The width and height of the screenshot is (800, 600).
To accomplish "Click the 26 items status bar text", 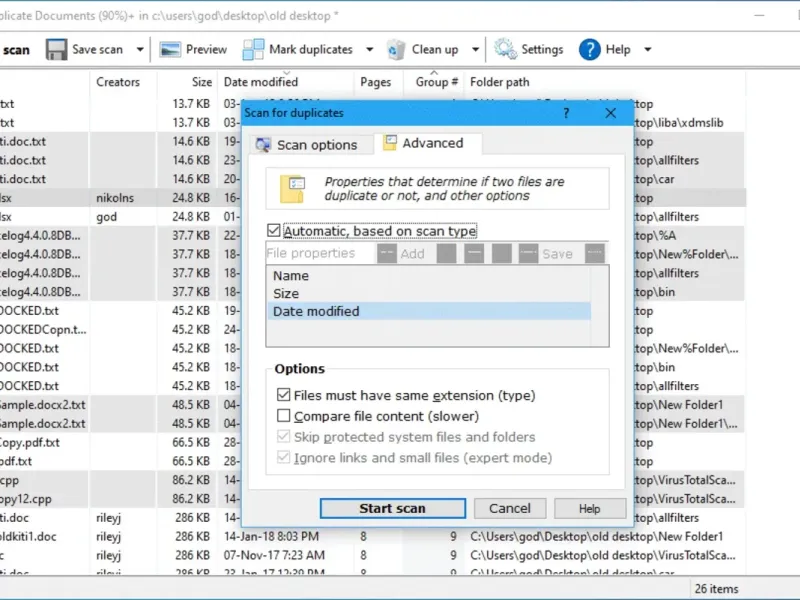I will click(x=716, y=589).
